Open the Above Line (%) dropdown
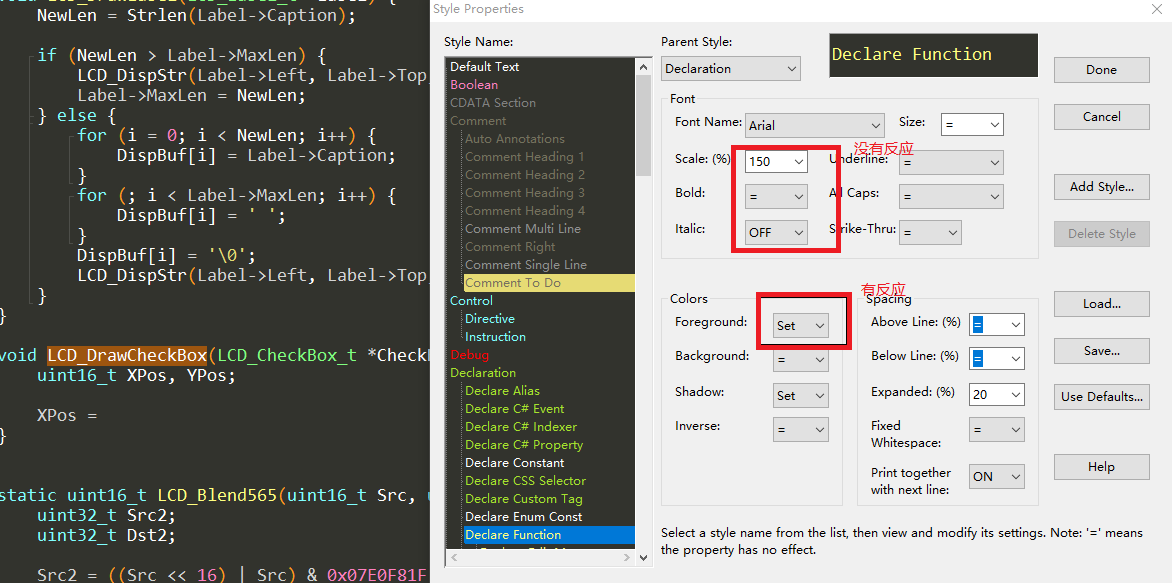 (x=996, y=324)
